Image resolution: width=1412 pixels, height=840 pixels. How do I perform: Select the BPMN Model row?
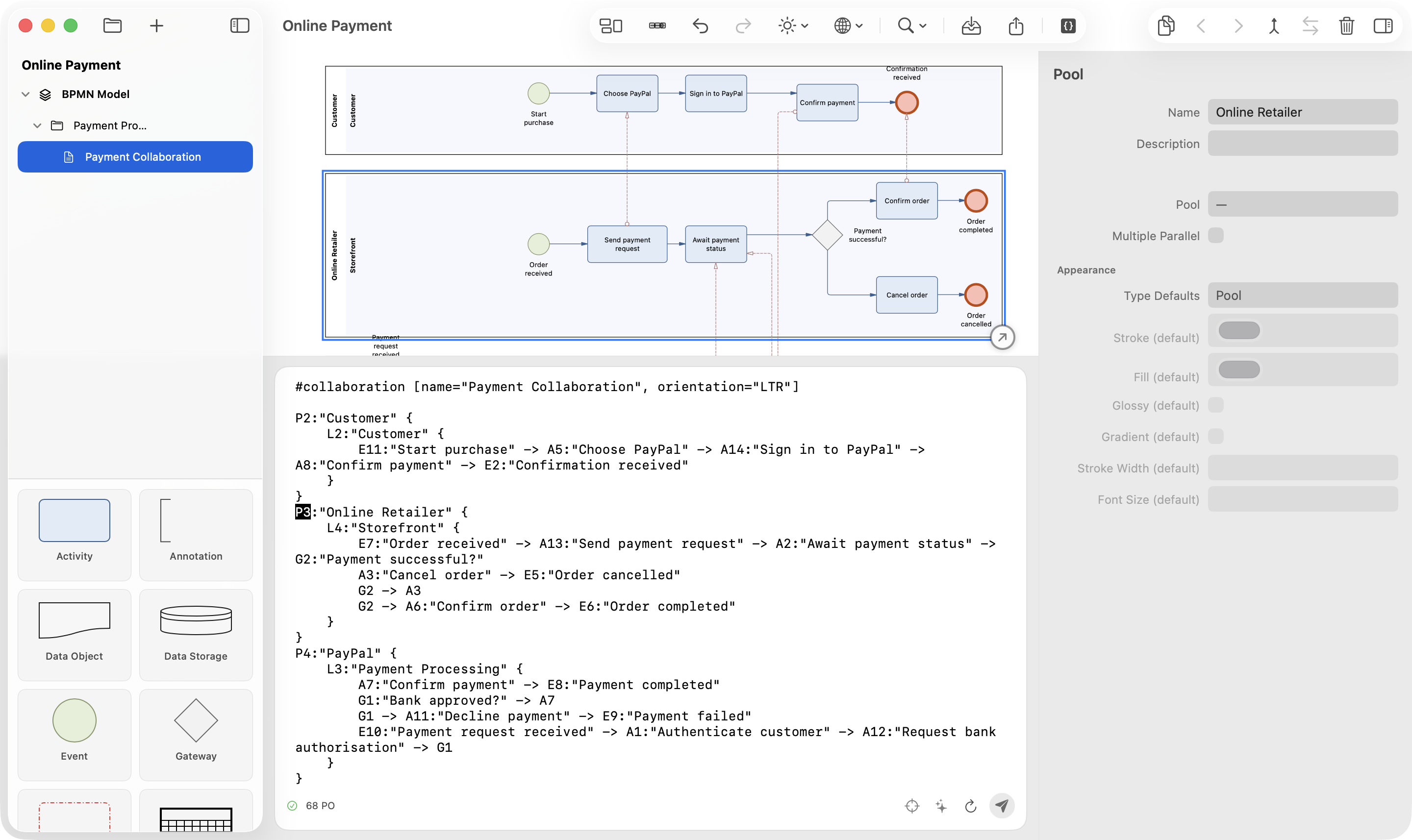click(x=135, y=94)
